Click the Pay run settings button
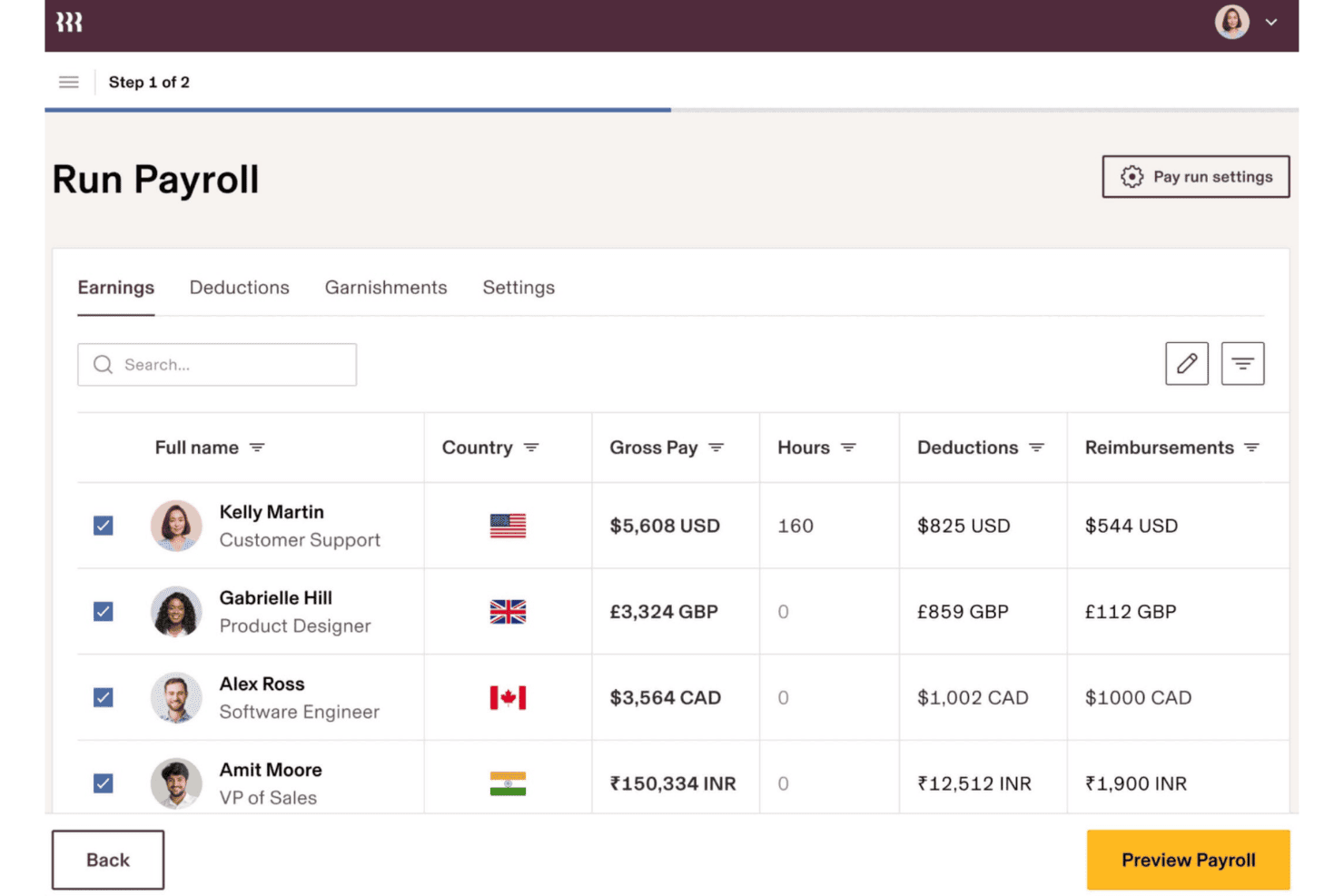Image resolution: width=1344 pixels, height=896 pixels. 1196,176
